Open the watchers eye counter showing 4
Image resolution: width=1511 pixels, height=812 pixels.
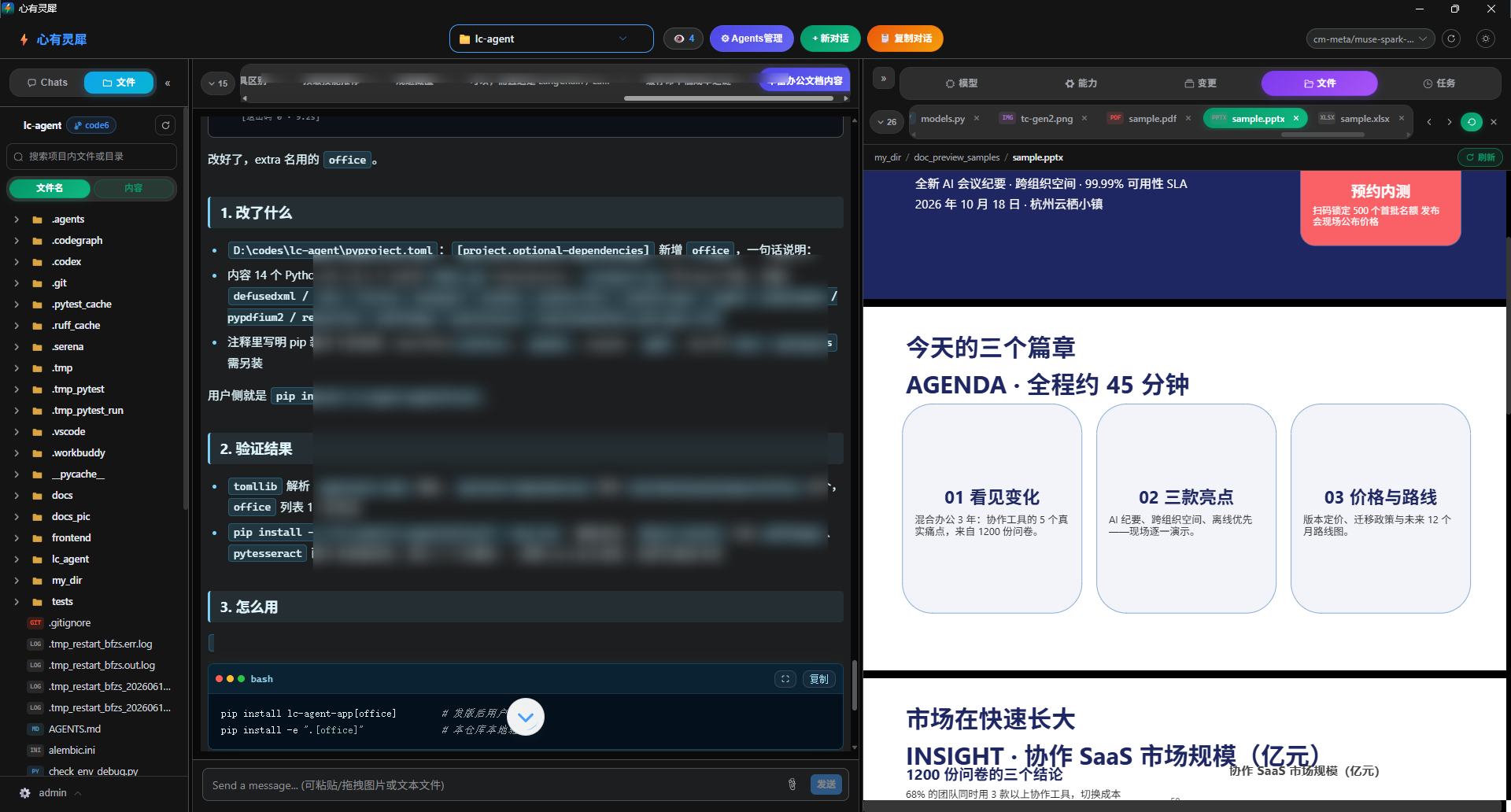[683, 39]
